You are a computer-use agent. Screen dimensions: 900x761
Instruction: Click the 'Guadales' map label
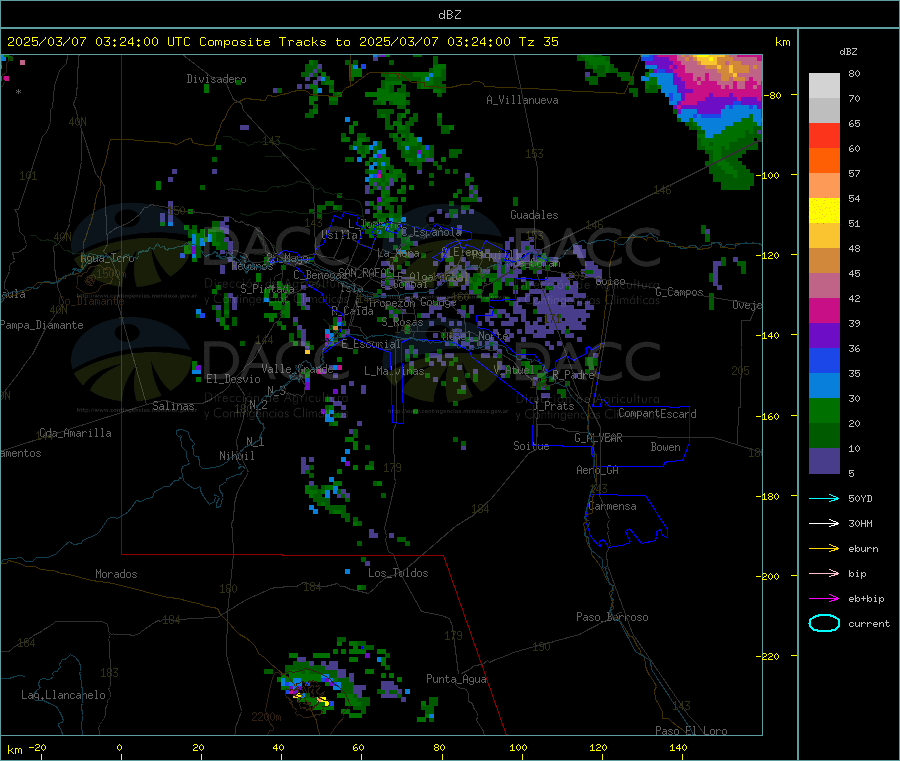click(534, 215)
